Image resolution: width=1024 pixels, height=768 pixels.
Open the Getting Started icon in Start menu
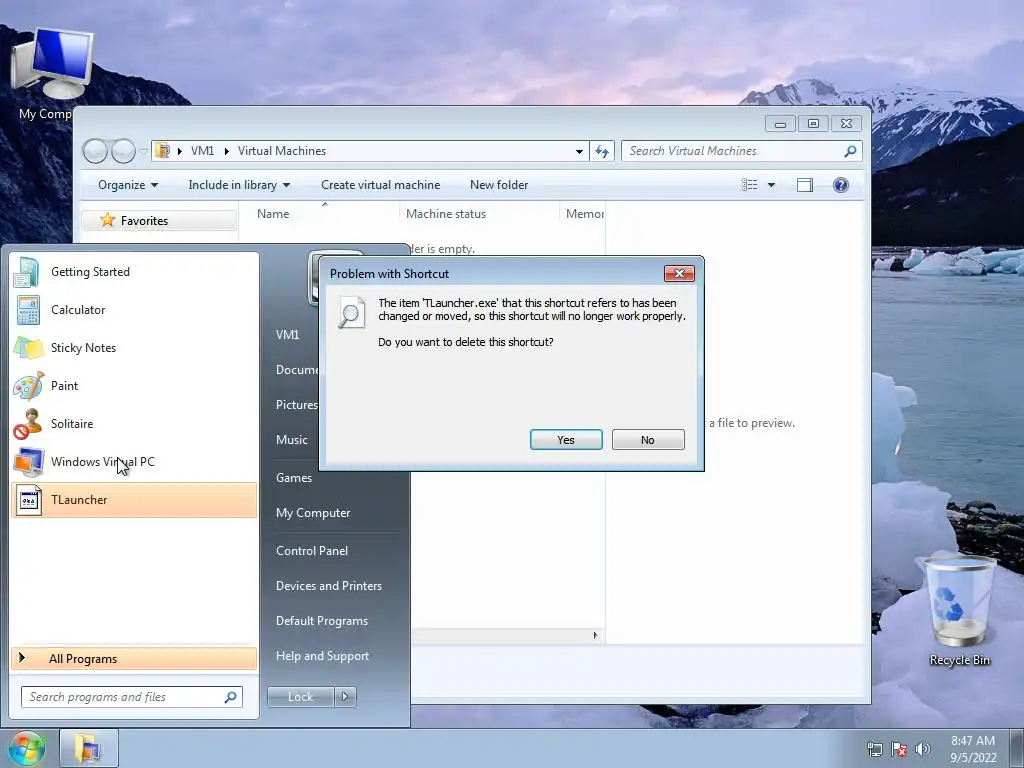(x=27, y=272)
